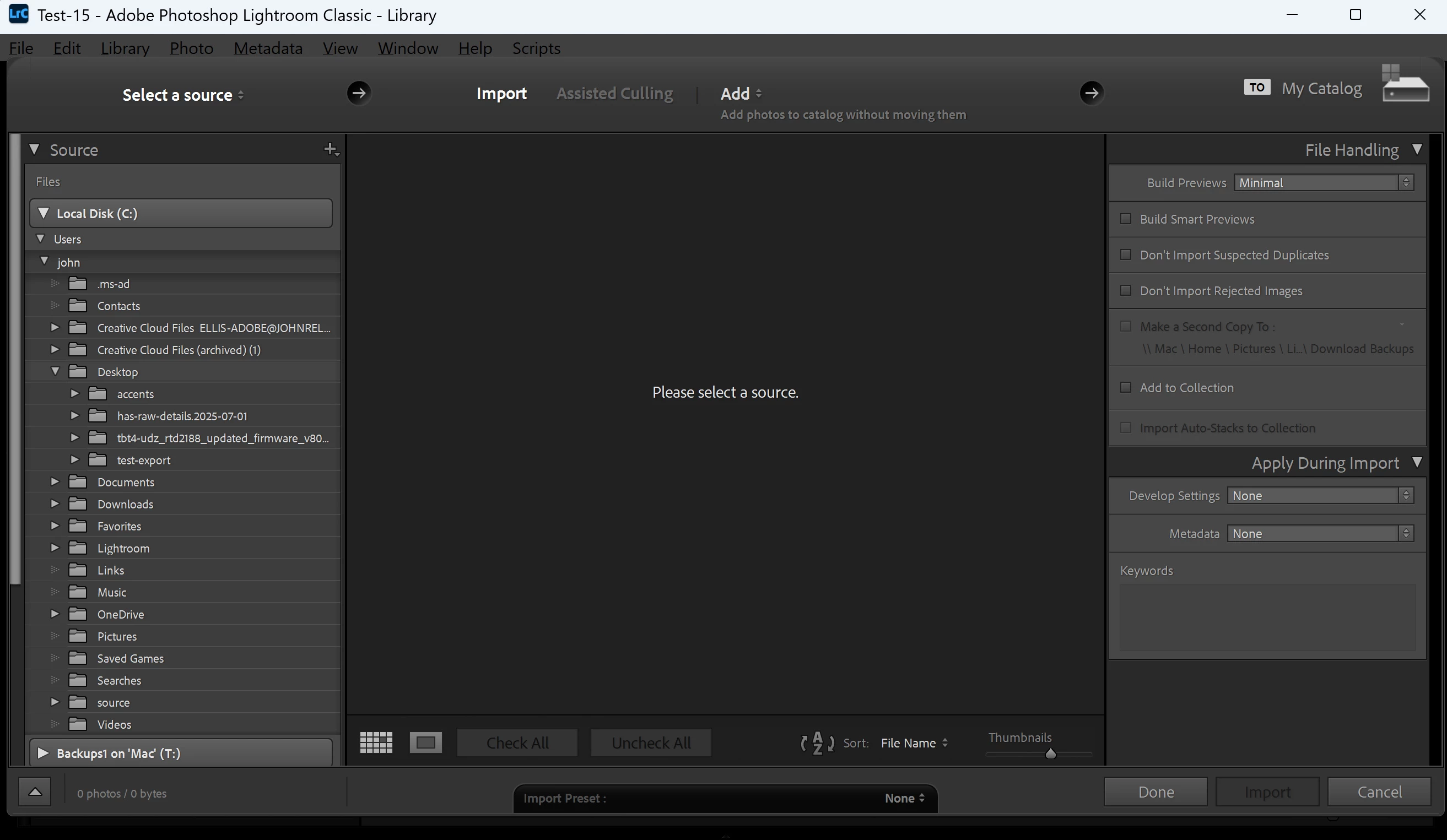Click the source arrow circle icon
Image resolution: width=1447 pixels, height=840 pixels.
[x=359, y=93]
